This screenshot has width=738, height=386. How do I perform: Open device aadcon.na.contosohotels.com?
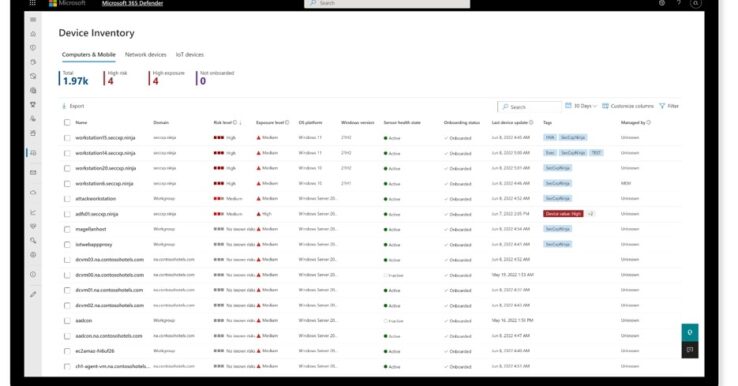click(x=109, y=336)
